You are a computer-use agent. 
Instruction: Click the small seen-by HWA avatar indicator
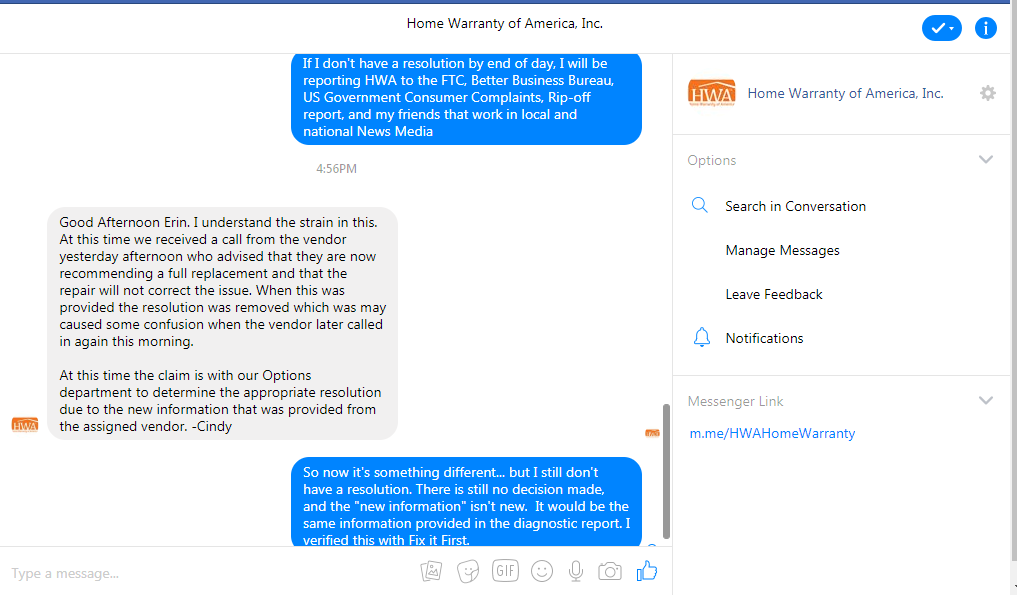pyautogui.click(x=652, y=433)
